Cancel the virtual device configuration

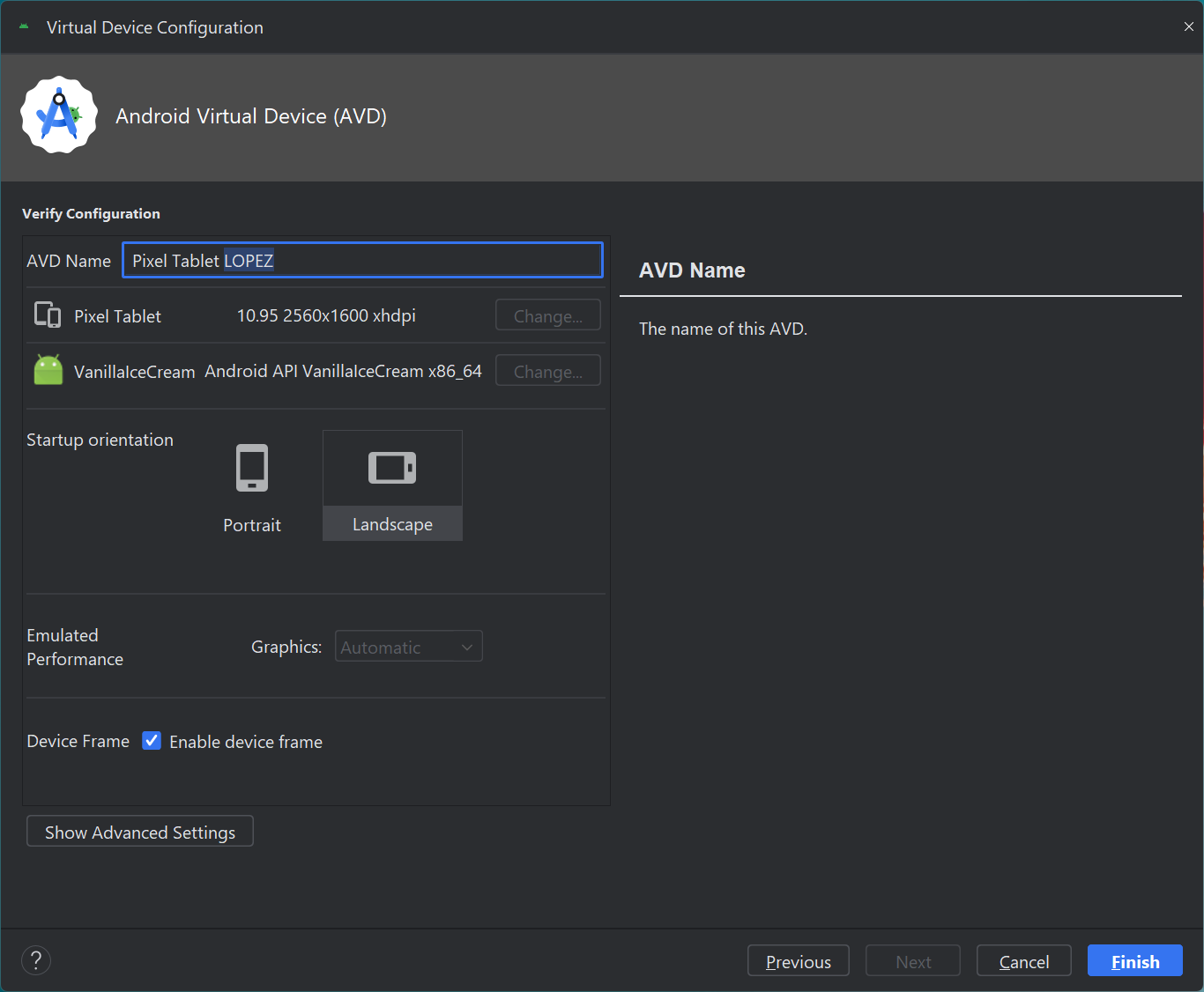point(1024,961)
